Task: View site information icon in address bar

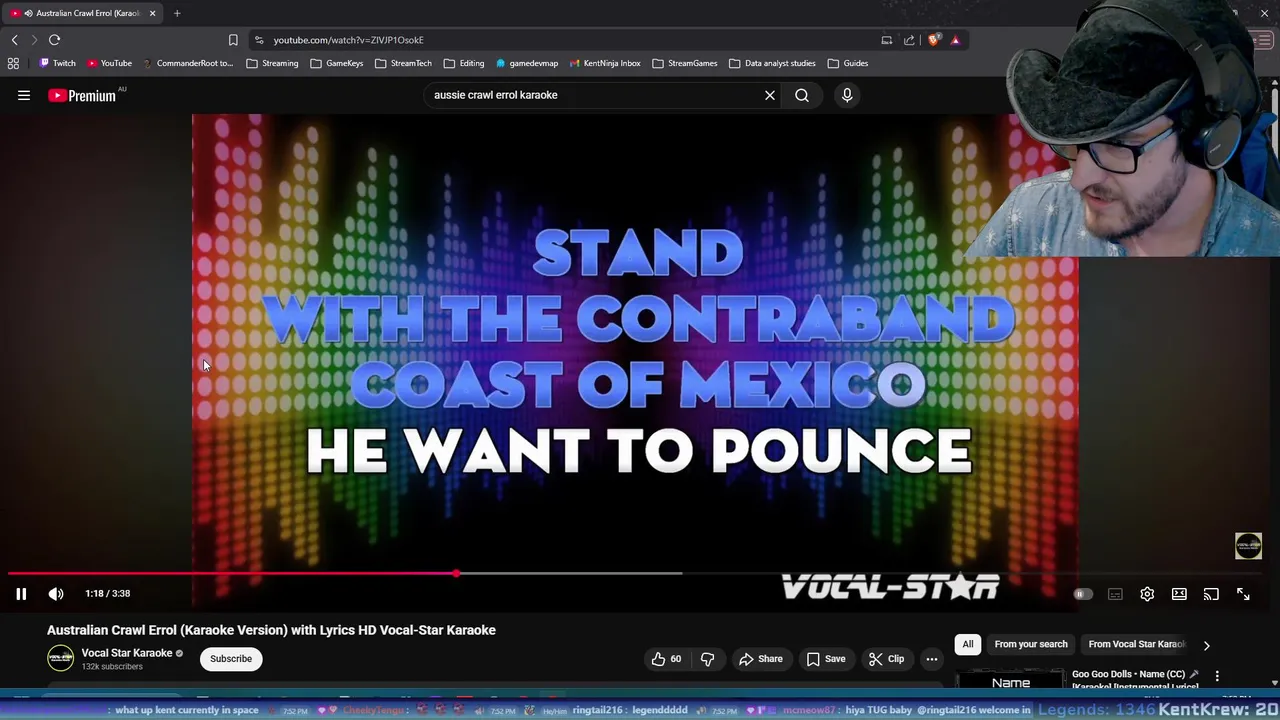Action: pos(259,40)
